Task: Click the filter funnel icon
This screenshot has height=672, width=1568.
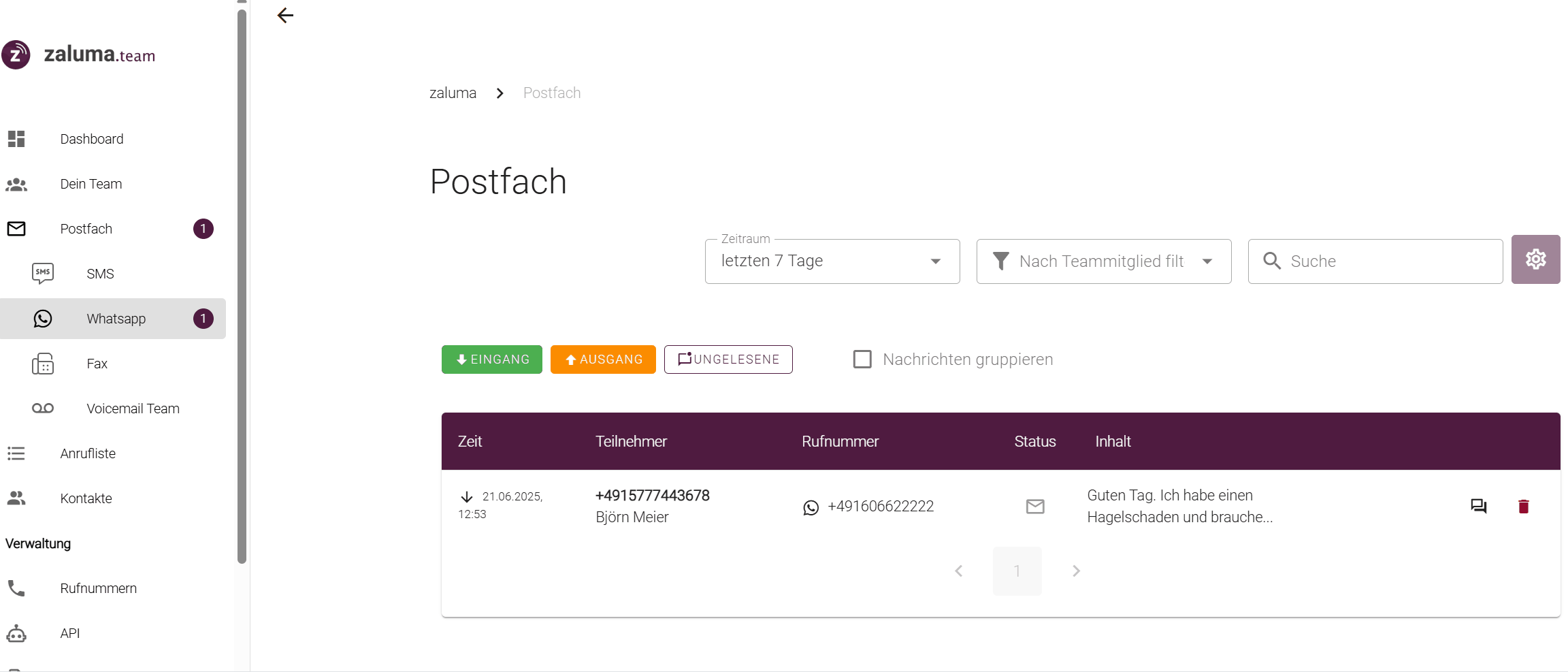Action: coord(1001,261)
